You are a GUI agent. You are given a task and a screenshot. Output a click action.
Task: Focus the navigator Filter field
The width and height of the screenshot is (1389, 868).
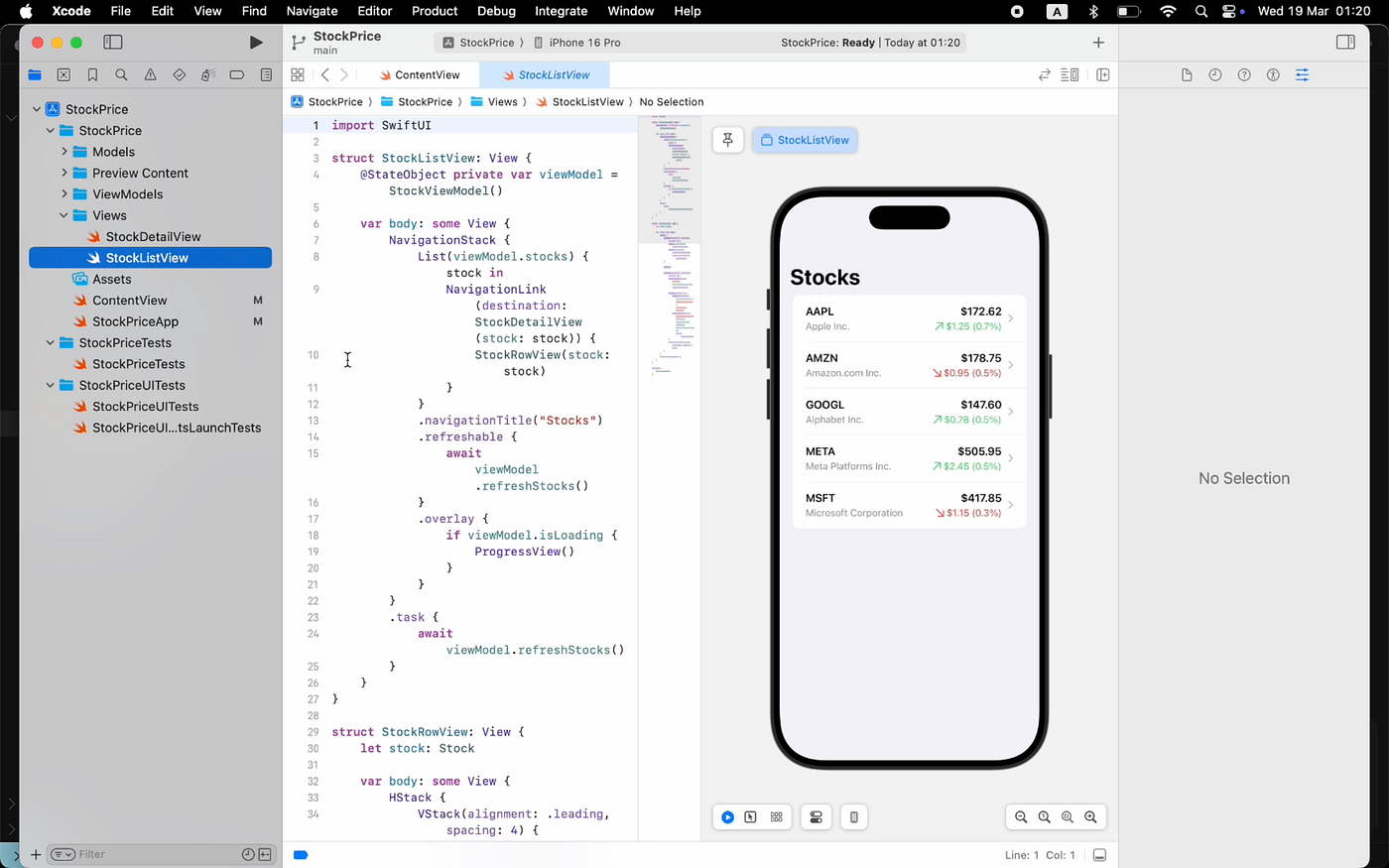tap(149, 854)
